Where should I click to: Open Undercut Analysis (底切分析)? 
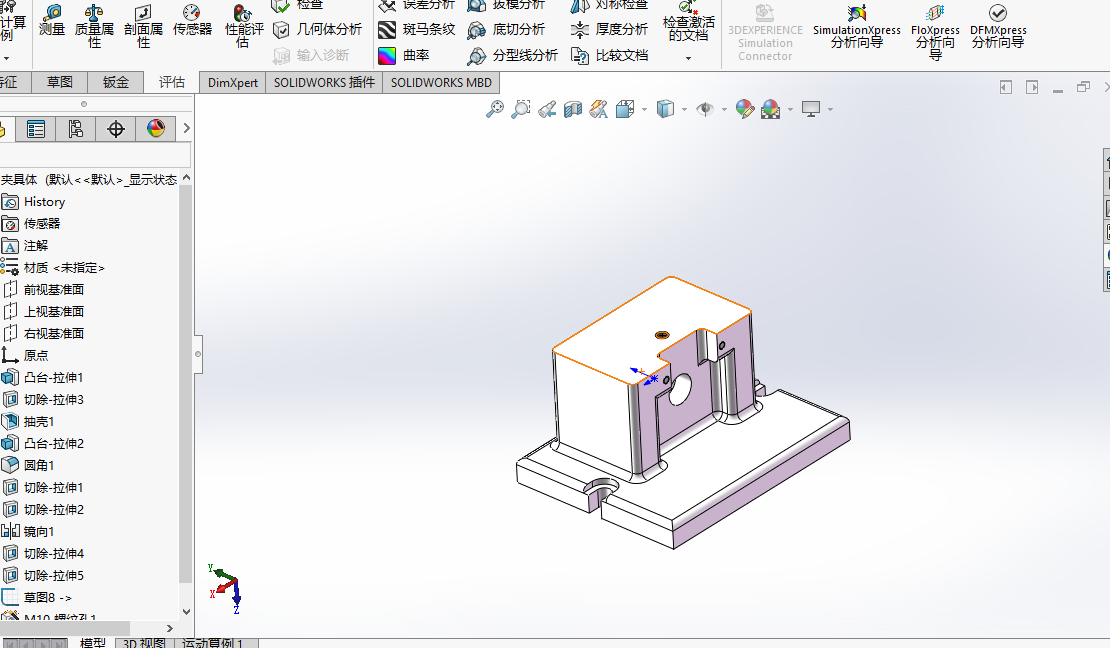tap(506, 30)
